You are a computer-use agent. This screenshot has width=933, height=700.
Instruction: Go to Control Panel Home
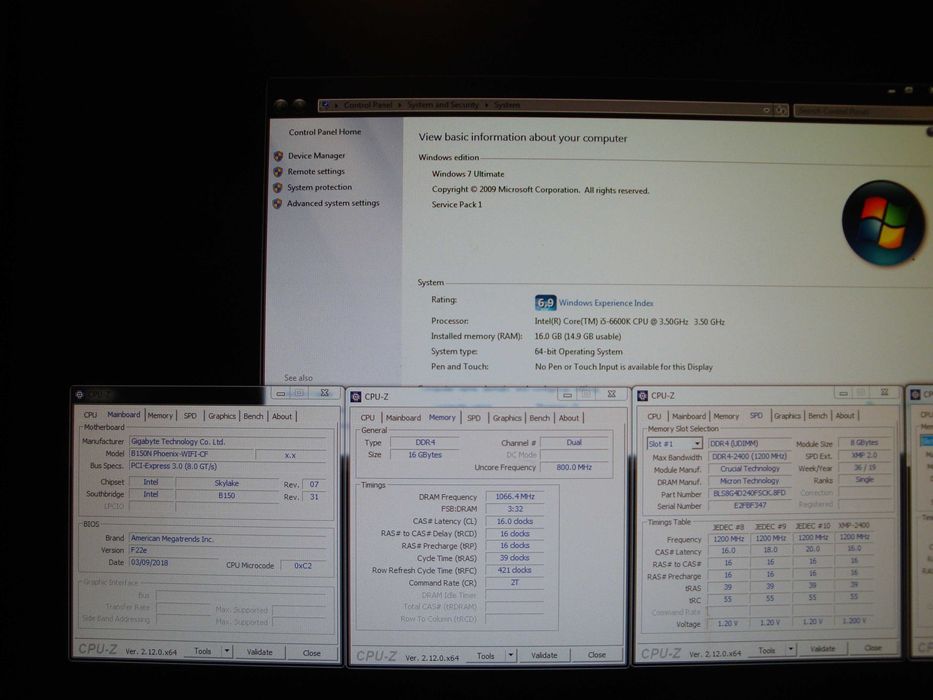325,132
